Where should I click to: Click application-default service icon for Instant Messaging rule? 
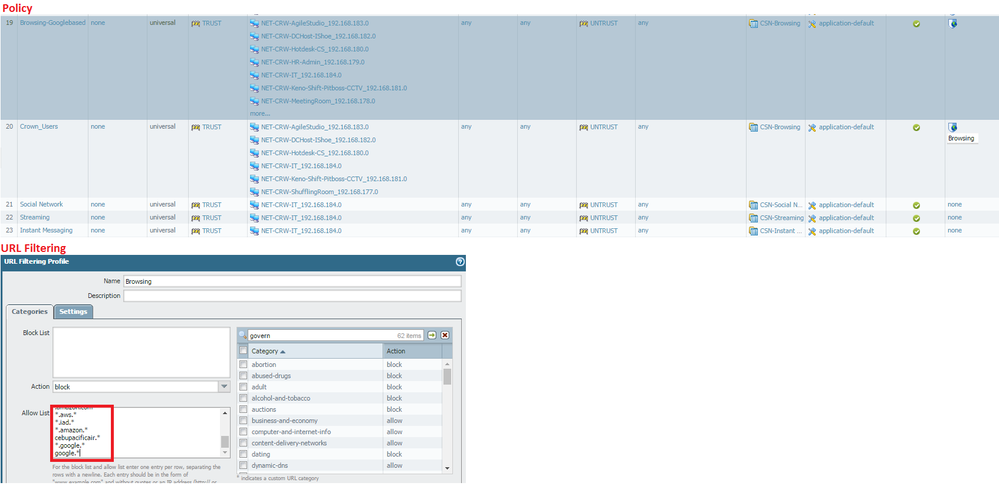click(813, 230)
